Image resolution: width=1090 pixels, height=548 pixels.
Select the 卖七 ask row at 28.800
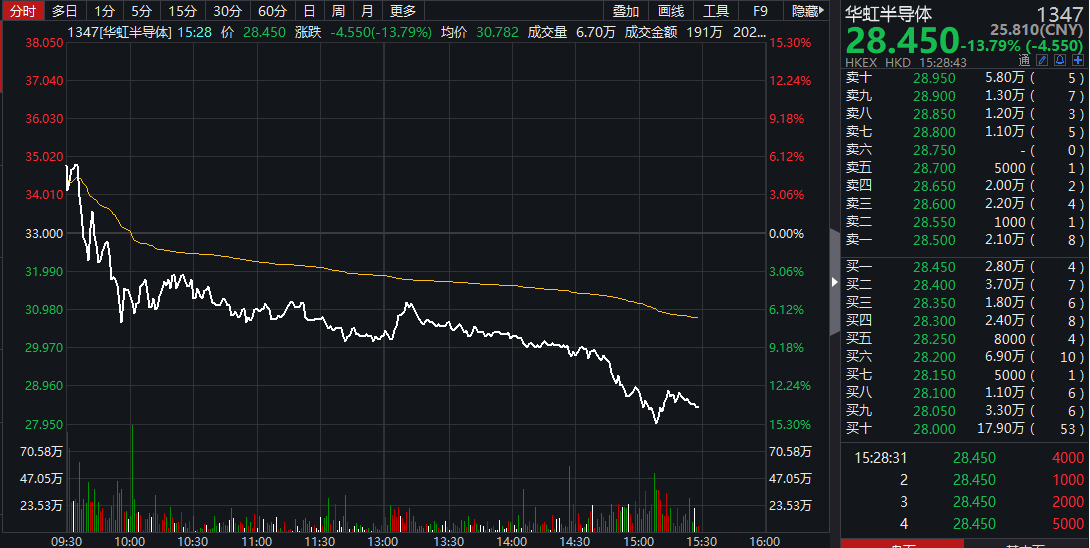[965, 132]
